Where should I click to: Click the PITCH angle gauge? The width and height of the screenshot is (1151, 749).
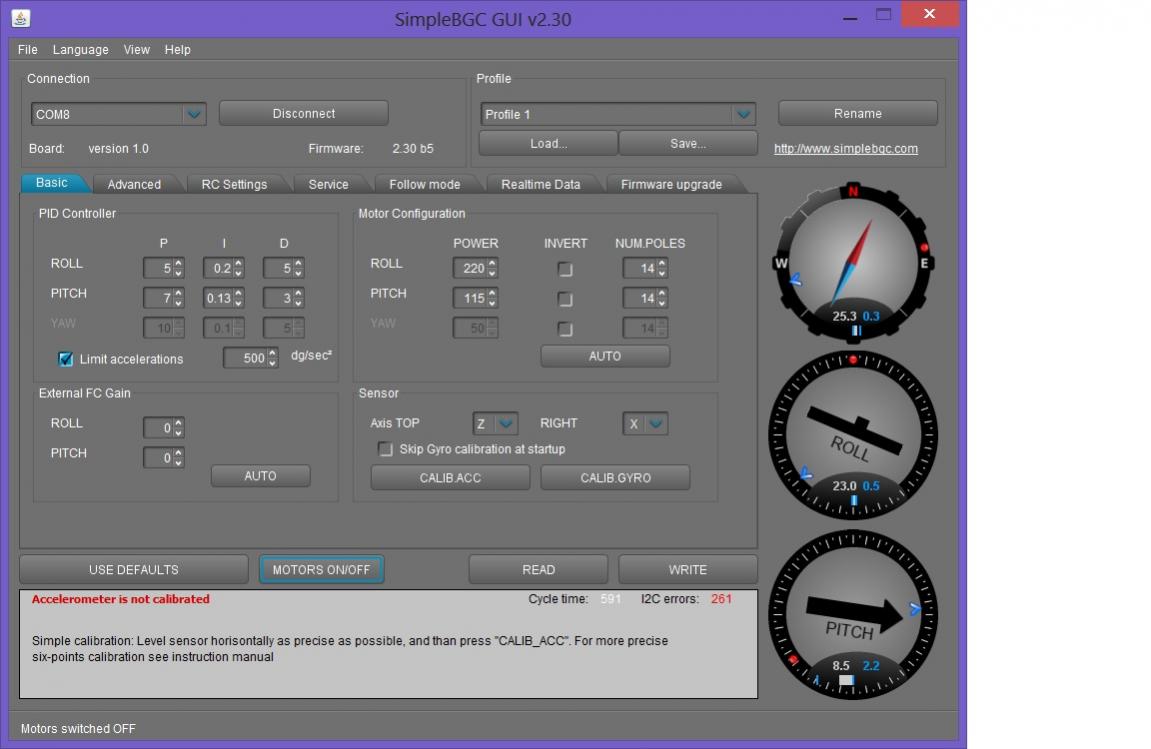(853, 615)
